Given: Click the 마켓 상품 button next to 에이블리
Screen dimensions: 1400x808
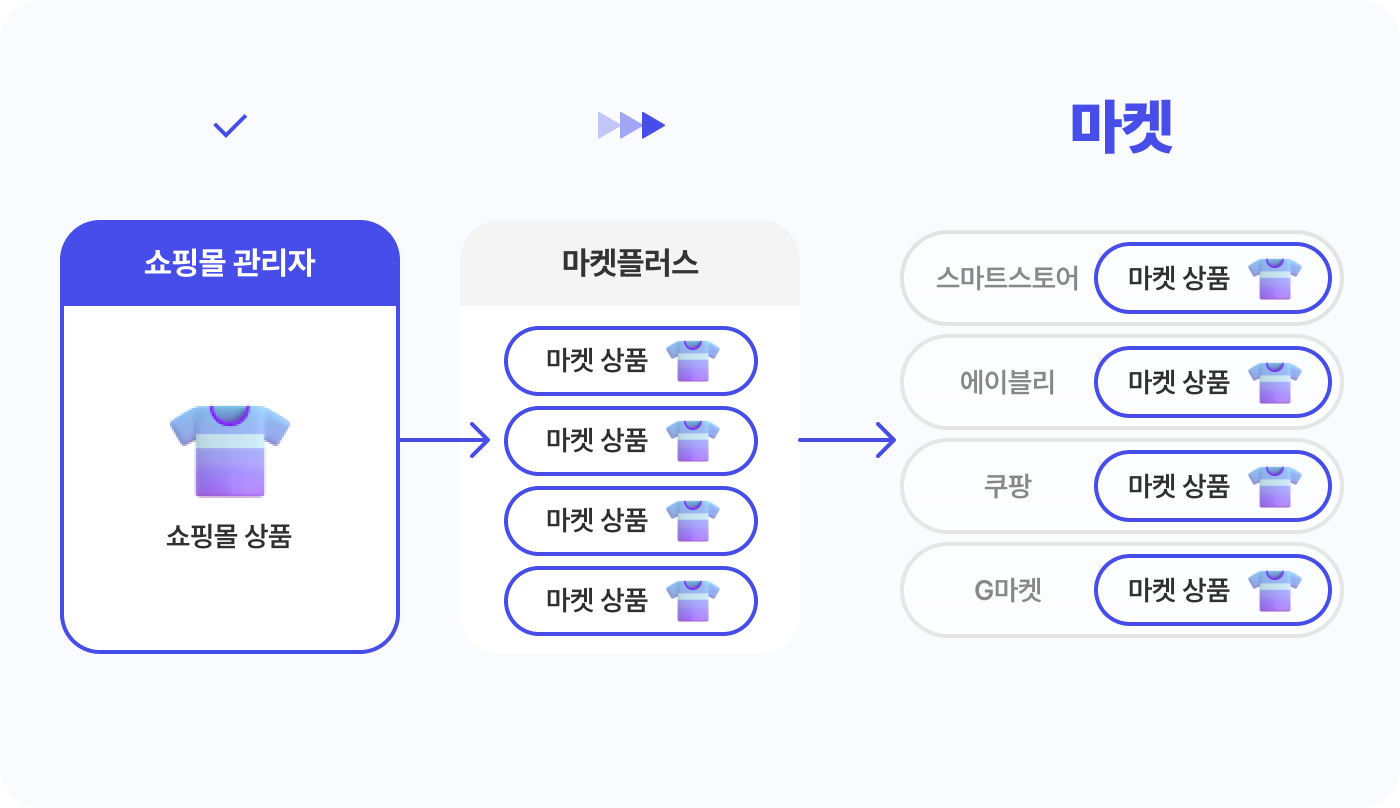Looking at the screenshot, I should pyautogui.click(x=1213, y=382).
